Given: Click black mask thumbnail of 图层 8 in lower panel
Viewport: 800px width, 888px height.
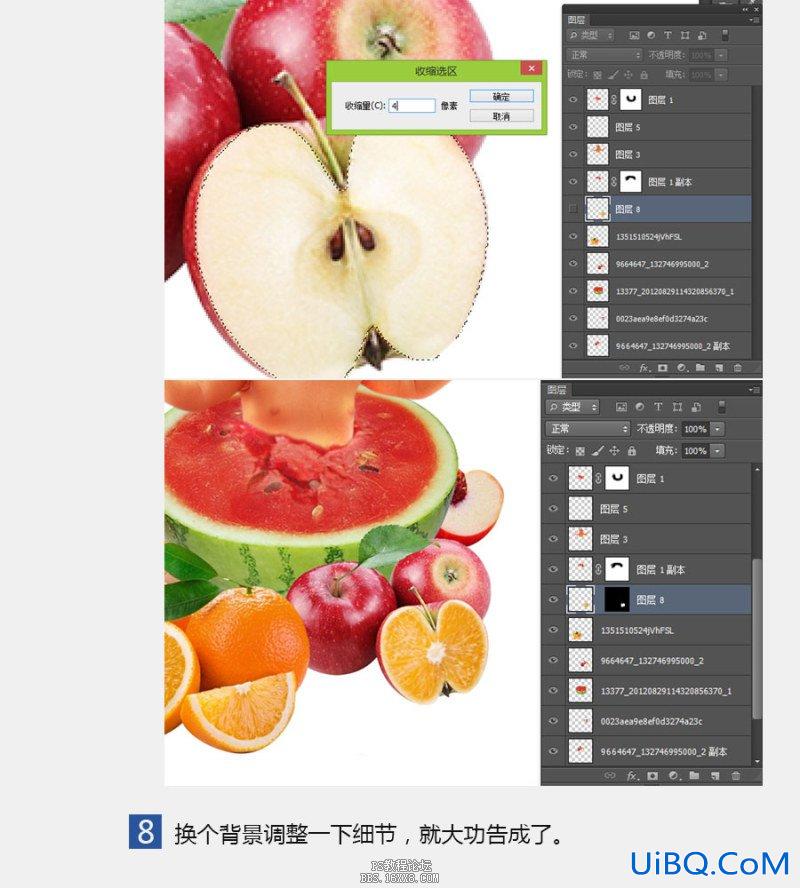Looking at the screenshot, I should (617, 600).
